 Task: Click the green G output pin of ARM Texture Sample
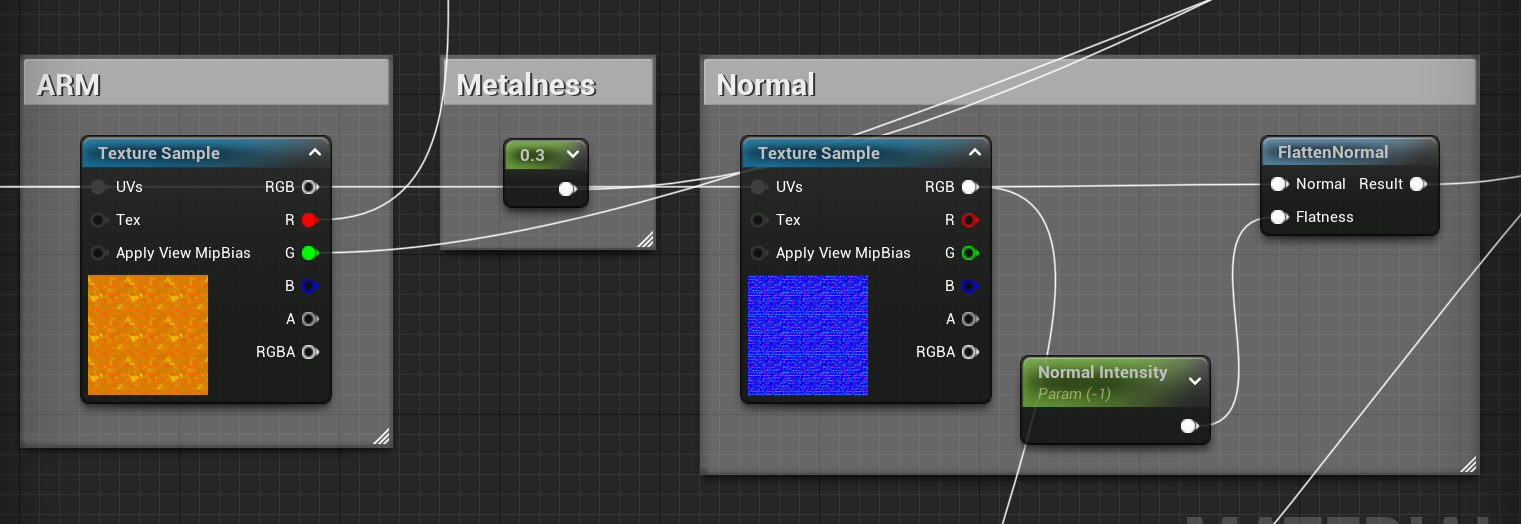coord(309,253)
